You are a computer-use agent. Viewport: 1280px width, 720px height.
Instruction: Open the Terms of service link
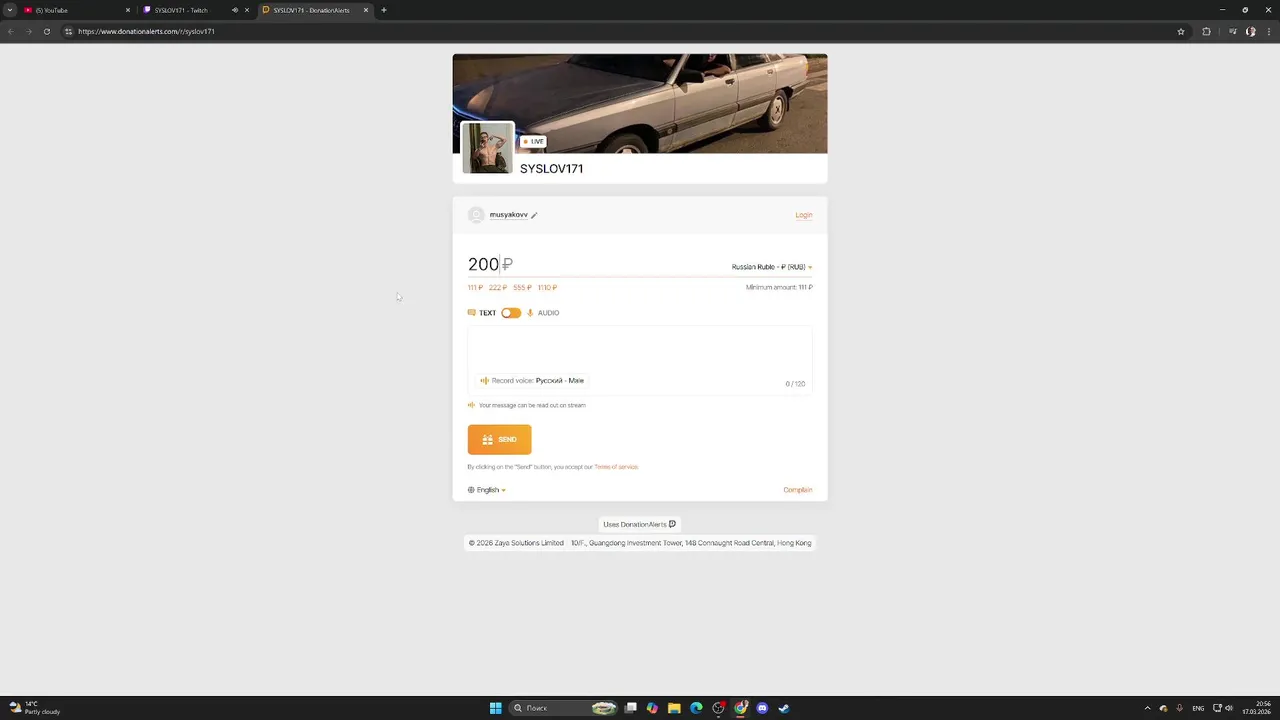click(x=616, y=467)
